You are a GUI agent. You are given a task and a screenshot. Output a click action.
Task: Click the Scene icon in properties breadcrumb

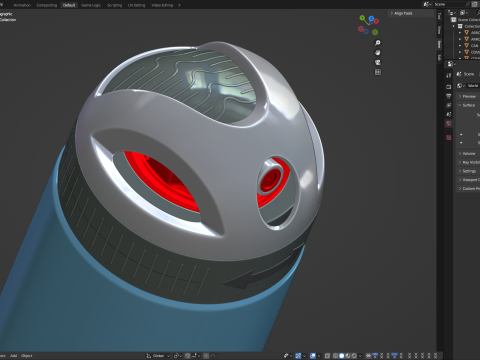point(459,74)
